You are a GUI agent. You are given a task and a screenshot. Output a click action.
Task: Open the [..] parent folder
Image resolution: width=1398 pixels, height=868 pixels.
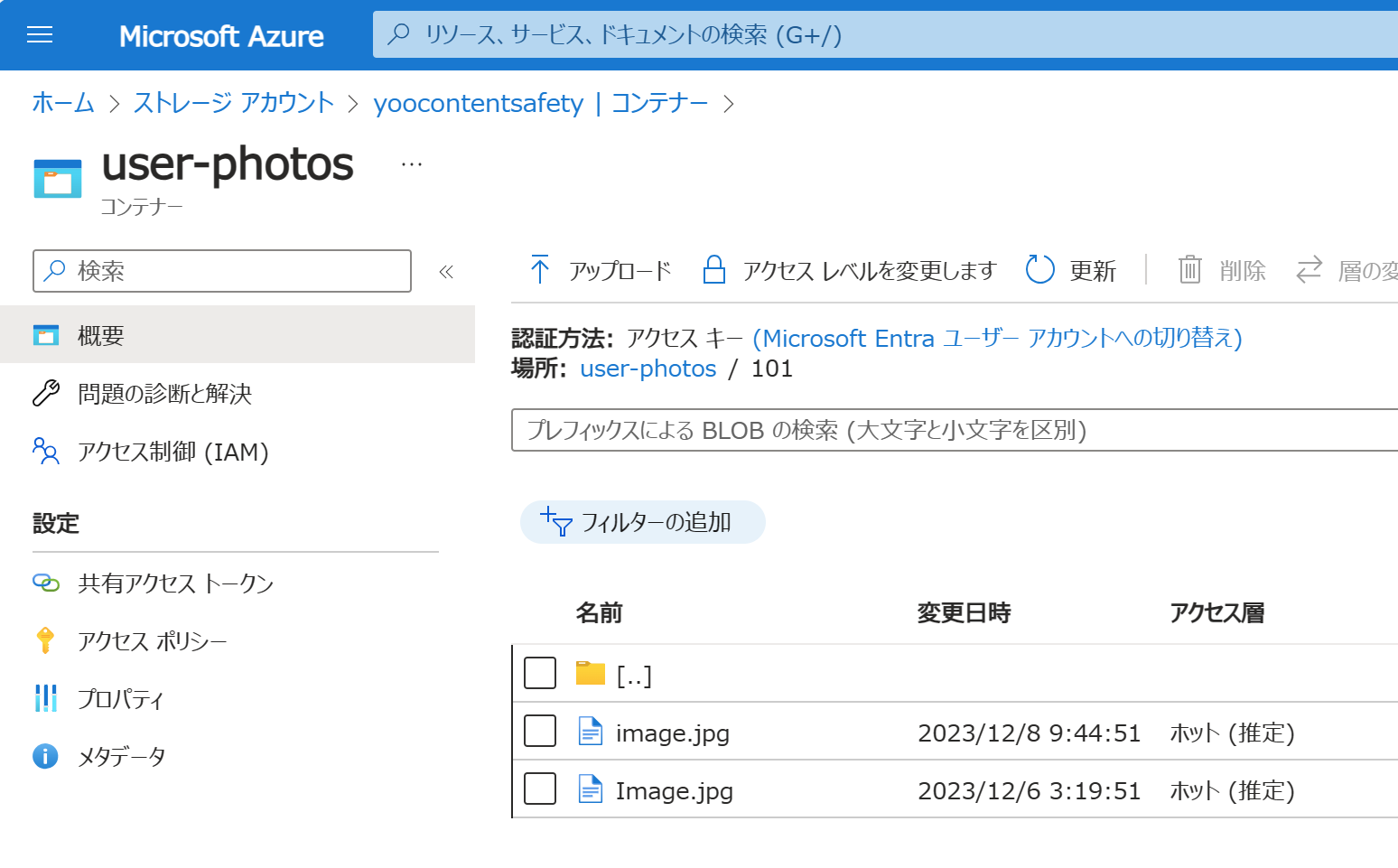[x=634, y=676]
